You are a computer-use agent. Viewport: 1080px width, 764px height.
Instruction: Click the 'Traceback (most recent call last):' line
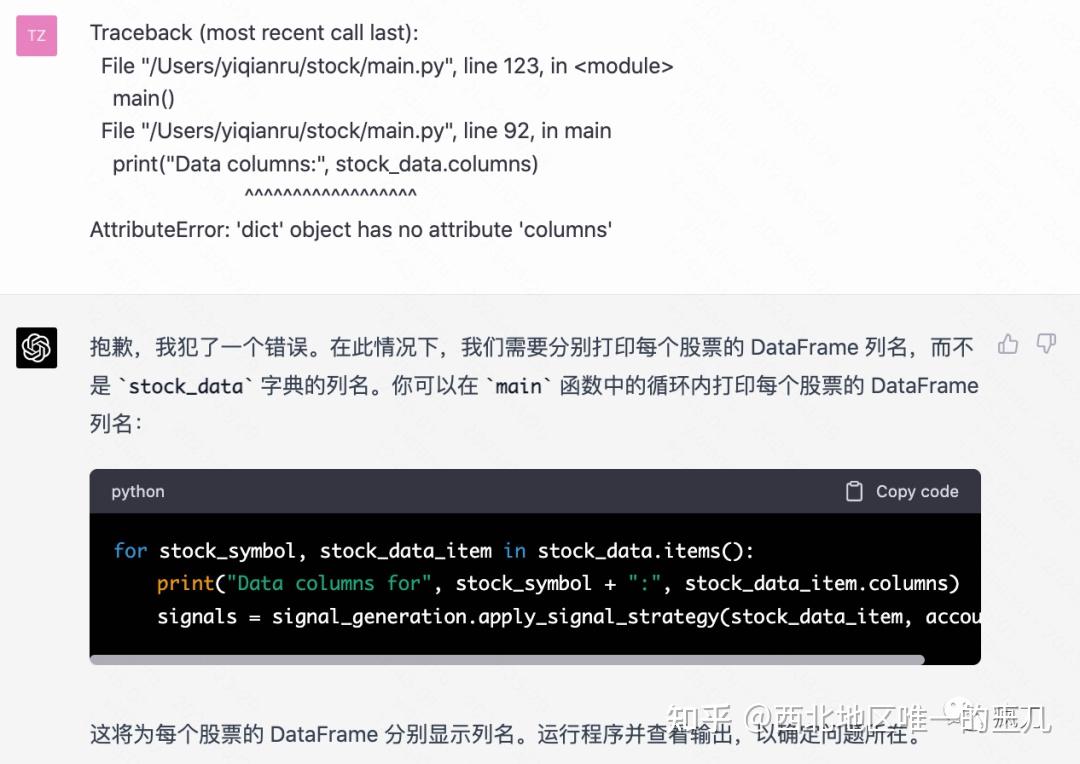point(254,32)
